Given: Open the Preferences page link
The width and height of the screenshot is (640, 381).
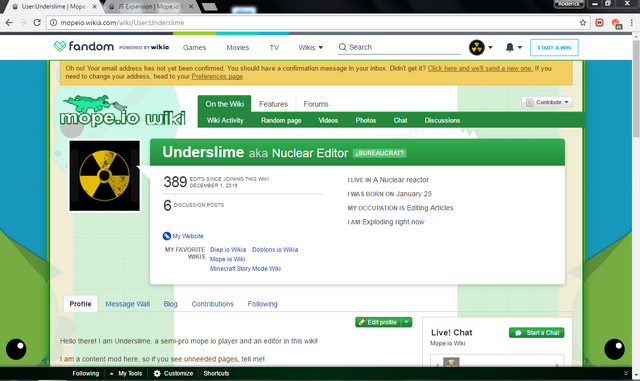Looking at the screenshot, I should [x=217, y=76].
